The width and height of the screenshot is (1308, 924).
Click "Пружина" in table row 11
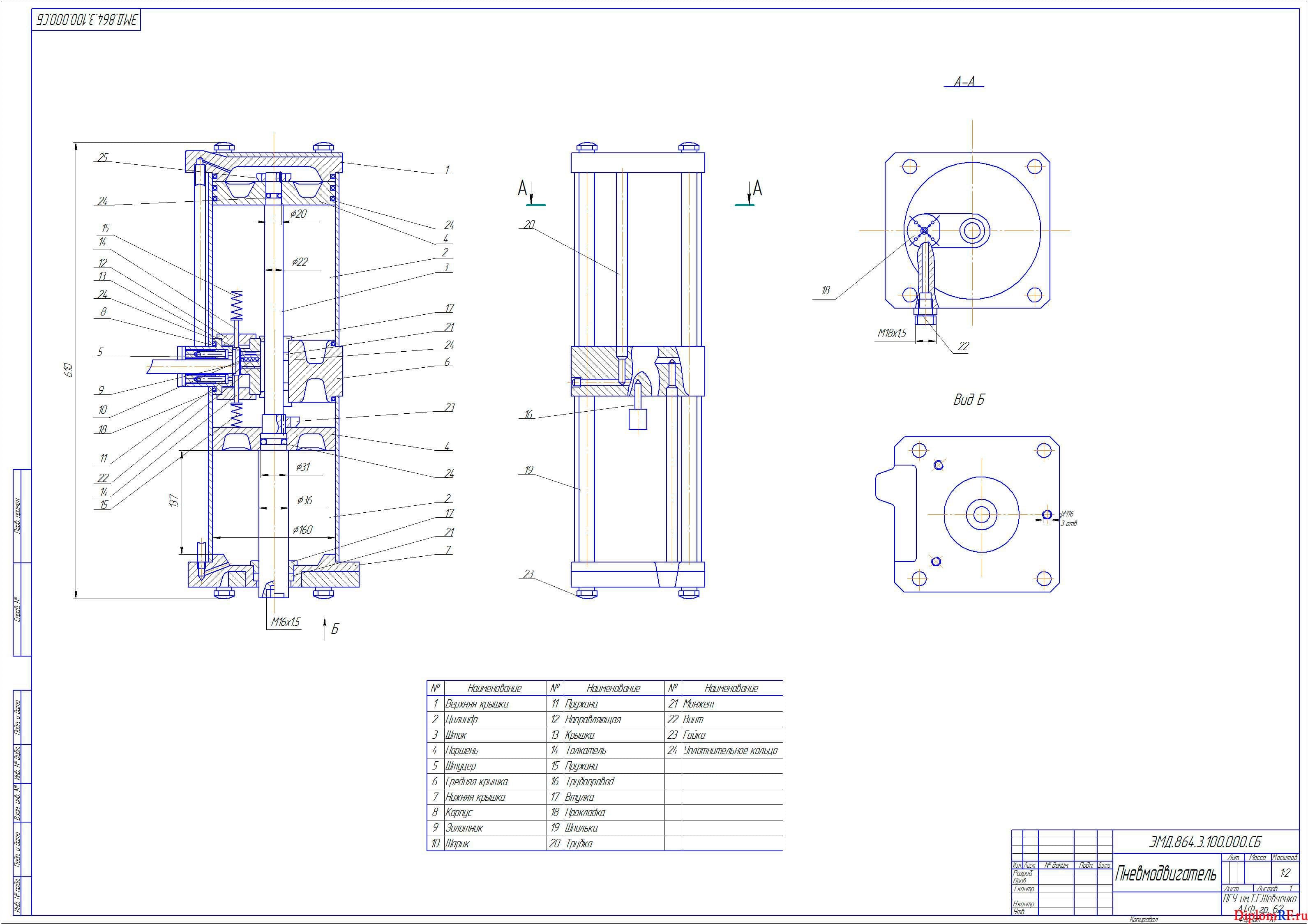[x=581, y=704]
